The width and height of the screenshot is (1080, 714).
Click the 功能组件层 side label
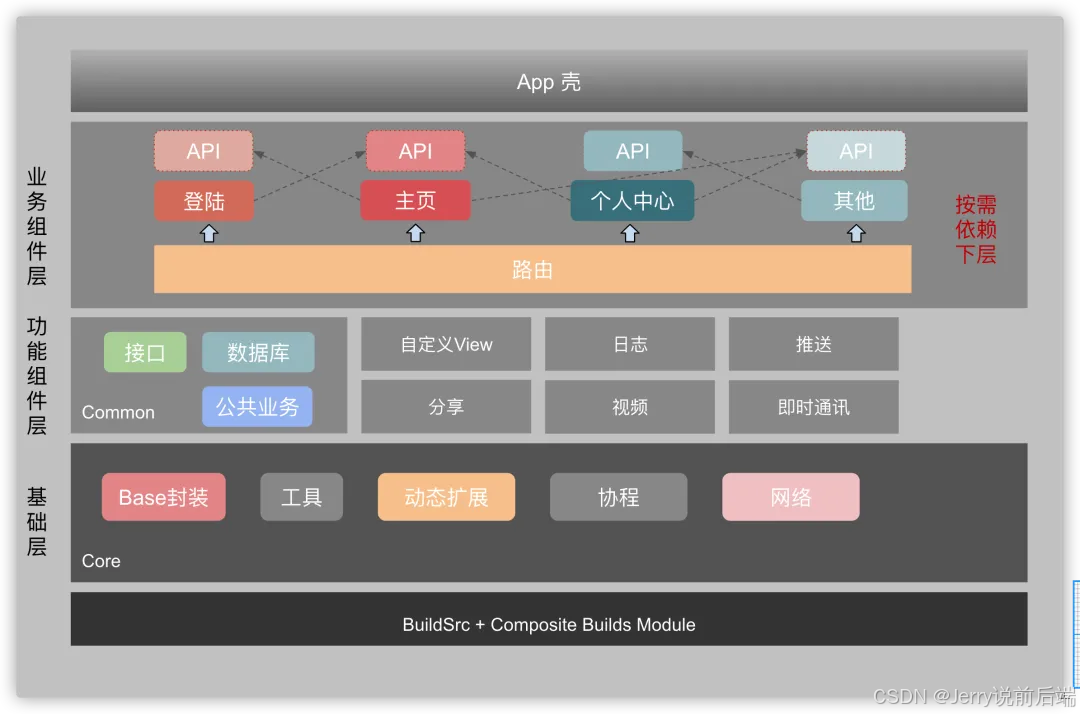tap(37, 375)
